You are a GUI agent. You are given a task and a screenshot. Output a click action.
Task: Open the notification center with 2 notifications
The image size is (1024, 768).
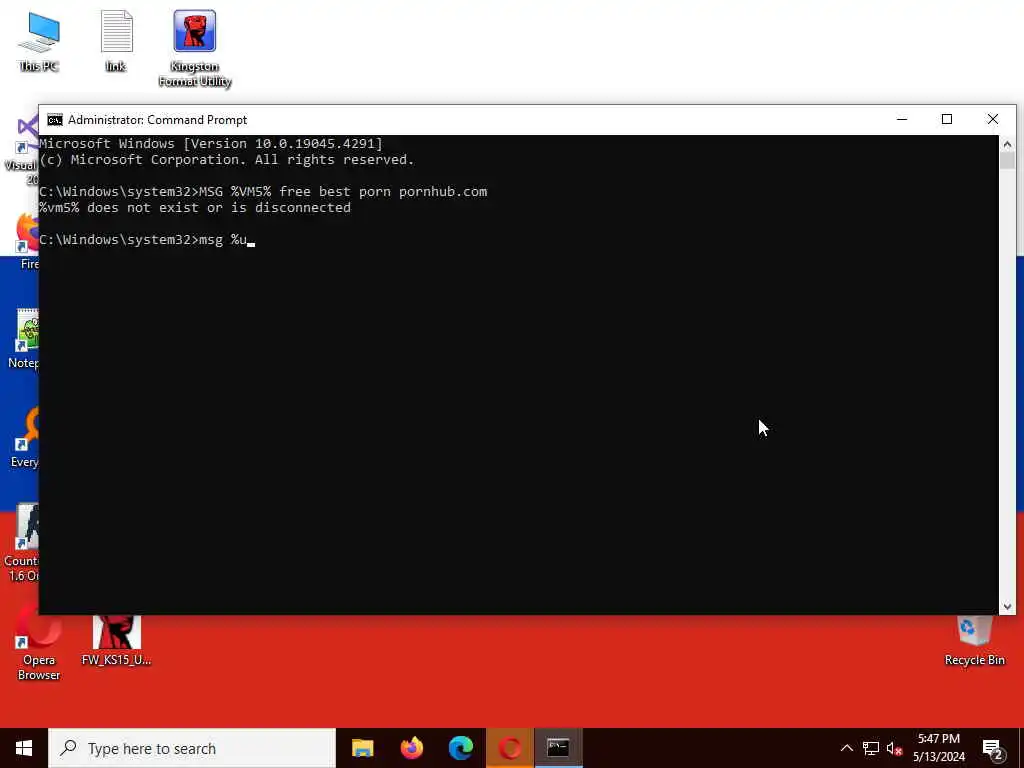pyautogui.click(x=993, y=748)
